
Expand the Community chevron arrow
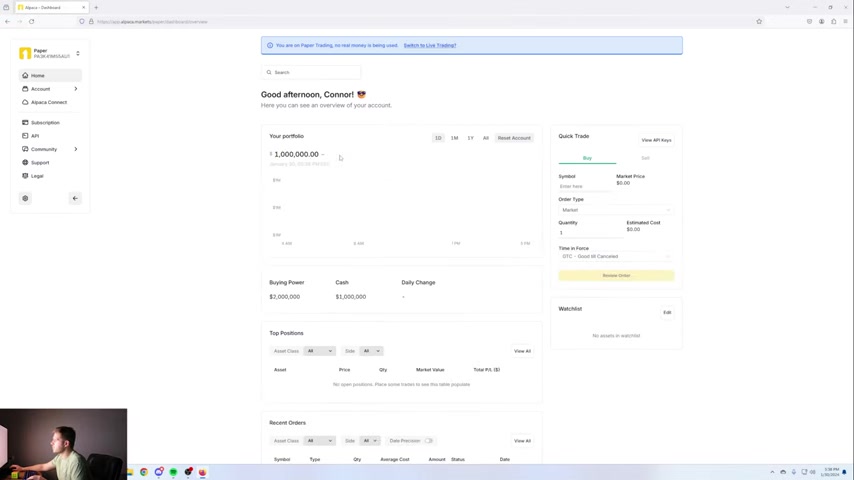[x=76, y=149]
